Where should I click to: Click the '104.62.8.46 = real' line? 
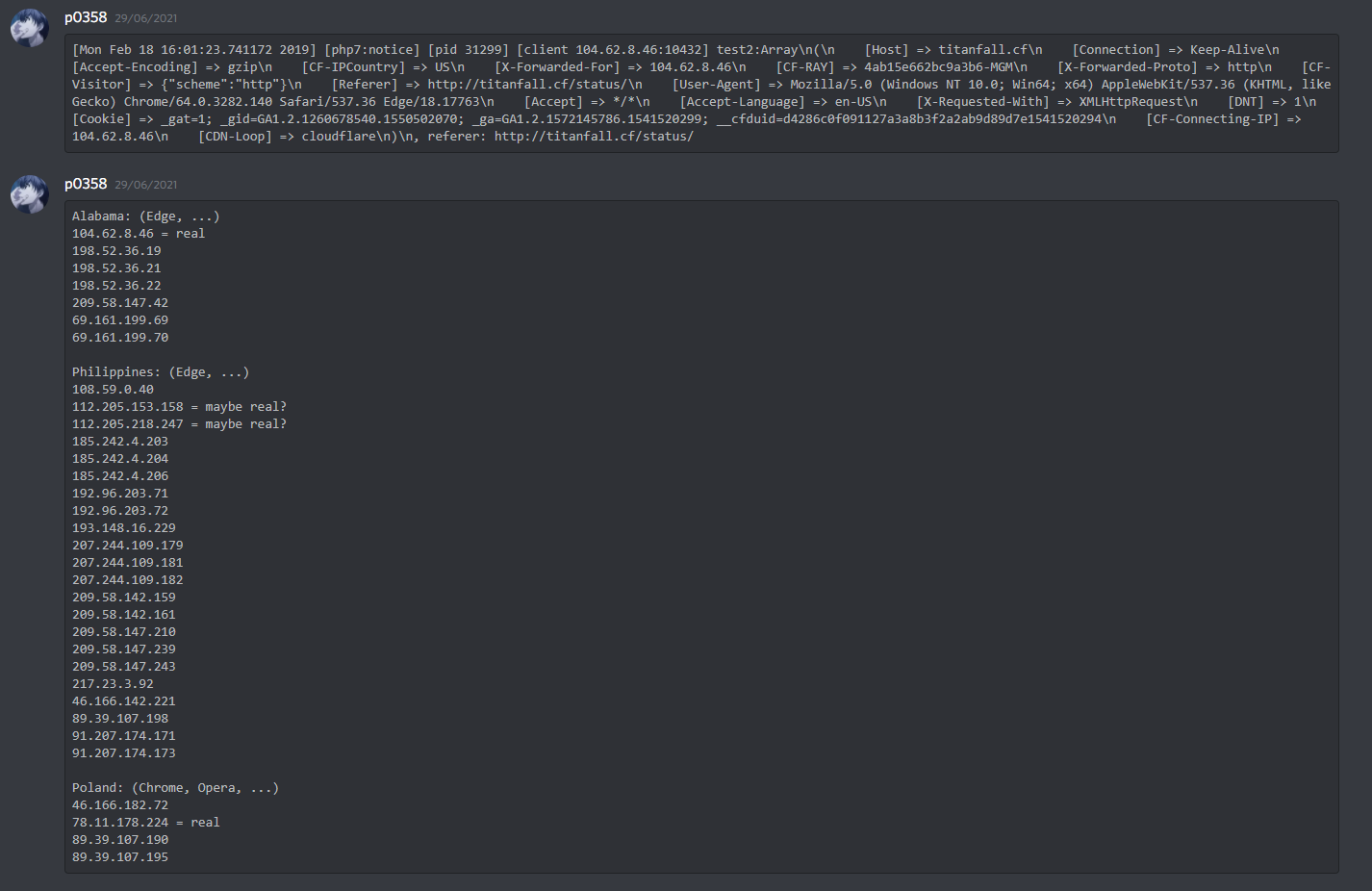[x=138, y=234]
